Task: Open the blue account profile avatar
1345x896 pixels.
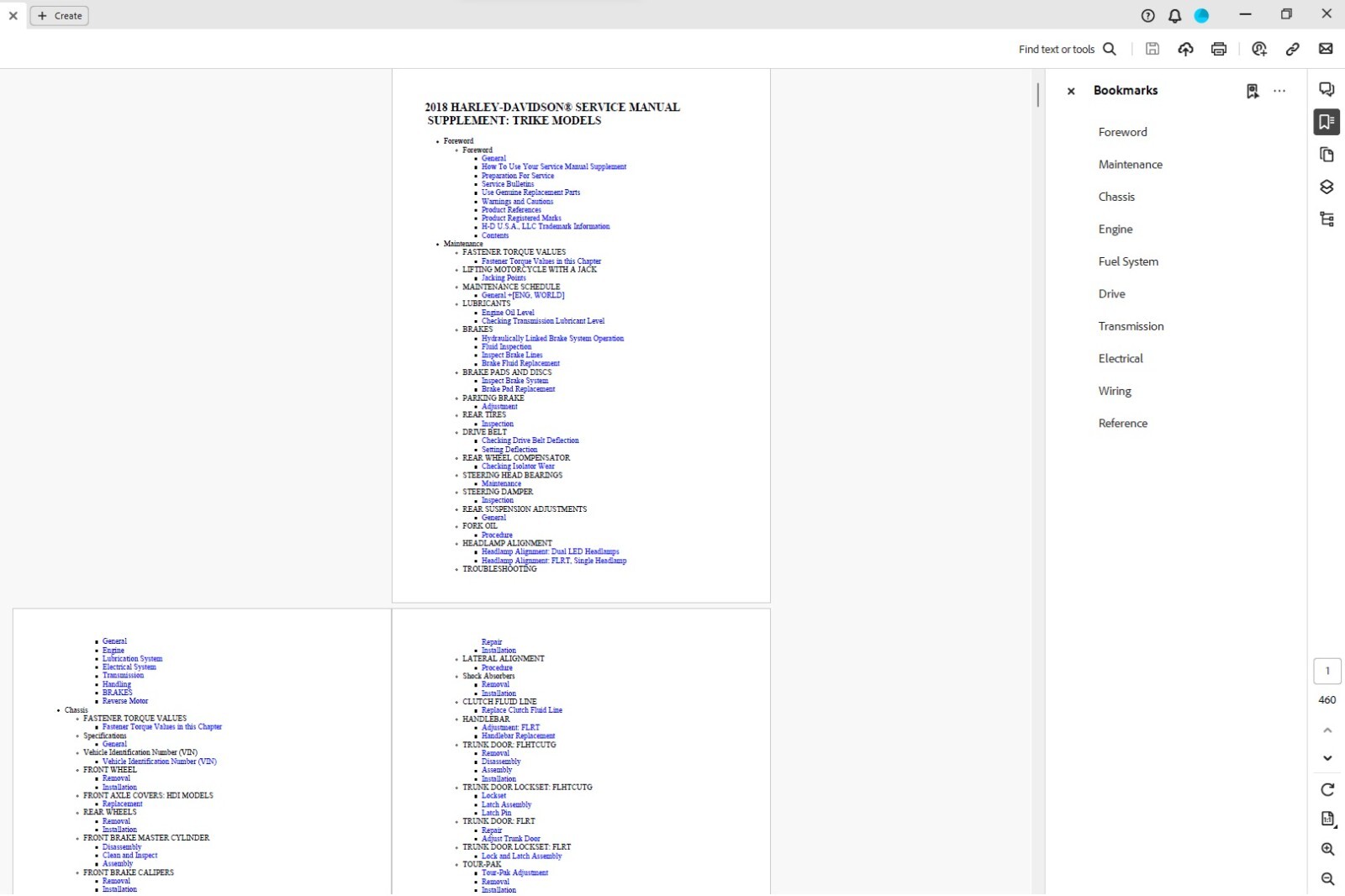Action: click(x=1201, y=15)
